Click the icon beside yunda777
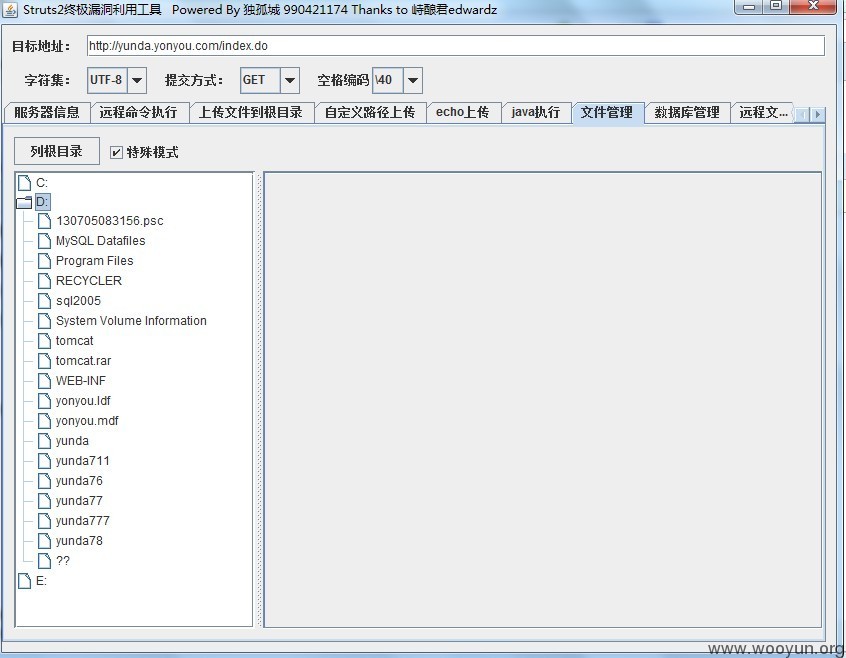The width and height of the screenshot is (846, 658). tap(44, 520)
